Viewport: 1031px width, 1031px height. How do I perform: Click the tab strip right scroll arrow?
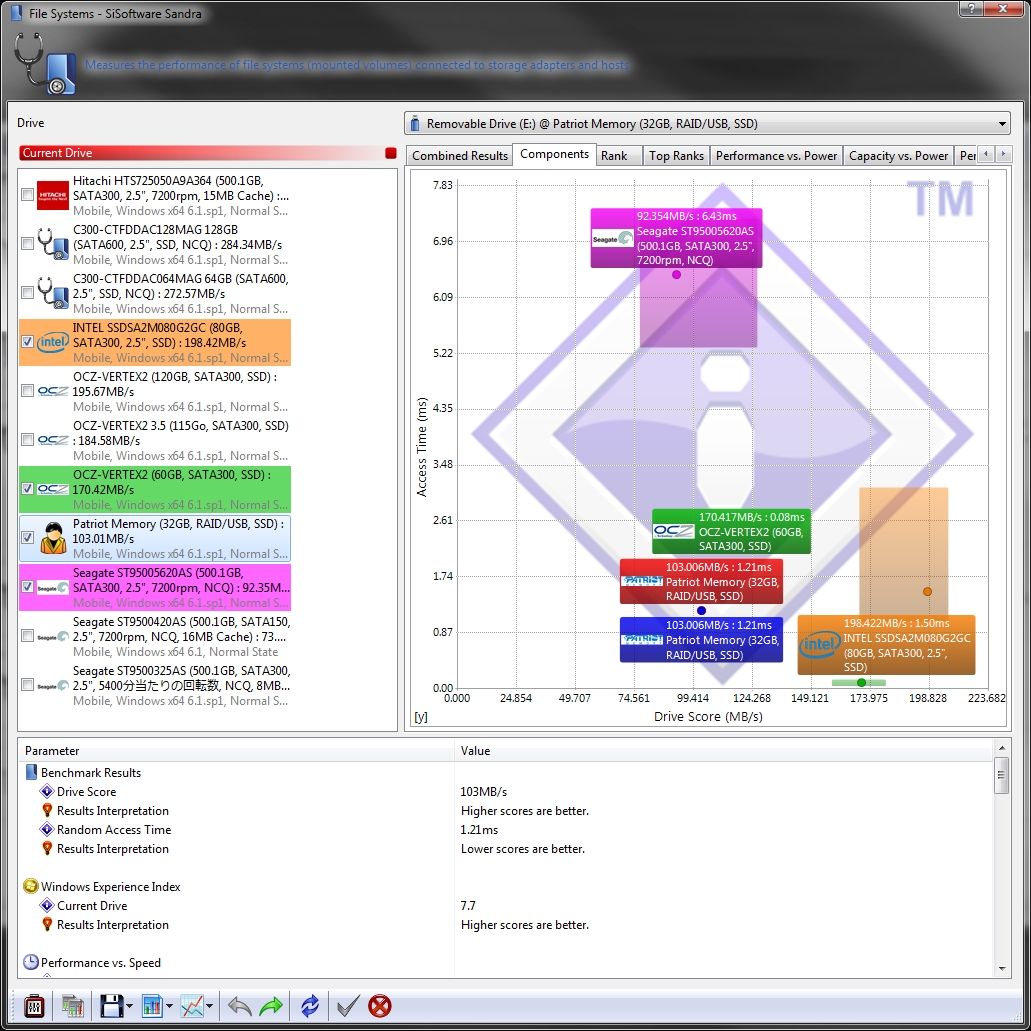pos(1003,155)
